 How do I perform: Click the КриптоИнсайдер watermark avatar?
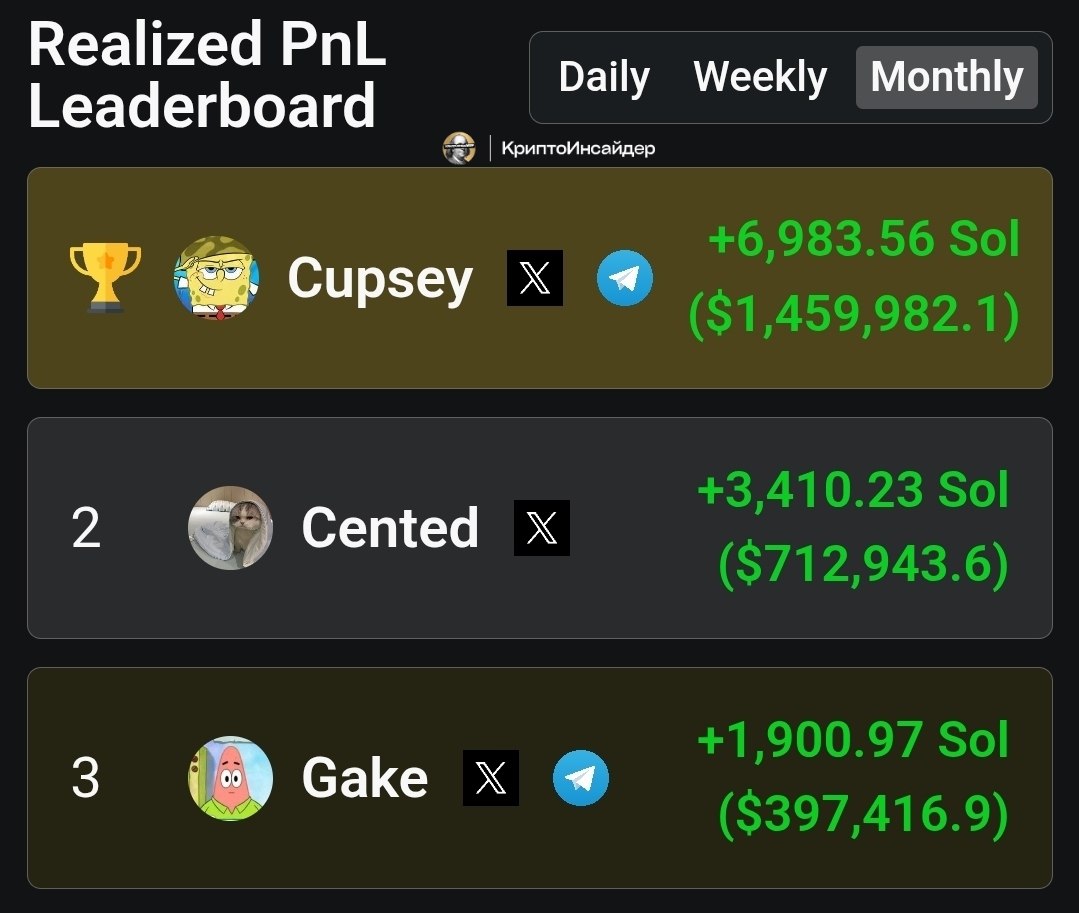click(459, 148)
